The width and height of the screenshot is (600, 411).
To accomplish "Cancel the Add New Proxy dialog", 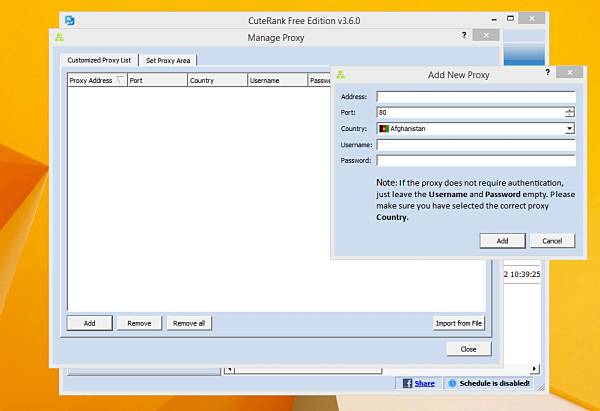I will (x=552, y=241).
